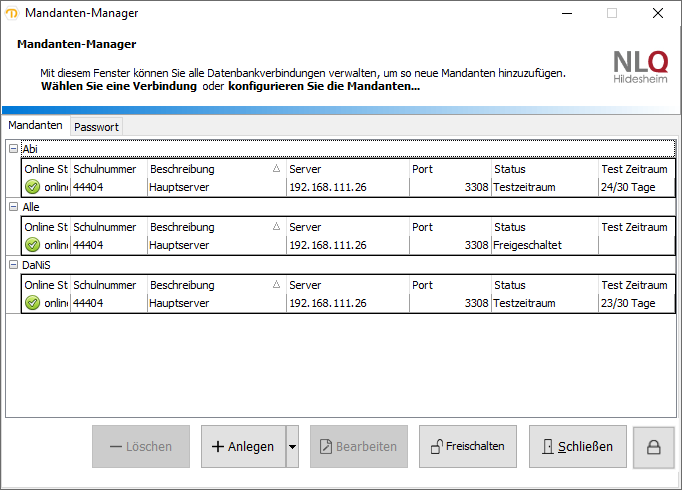Click Server column header in DaNiS group
This screenshot has height=490, width=682.
click(345, 285)
